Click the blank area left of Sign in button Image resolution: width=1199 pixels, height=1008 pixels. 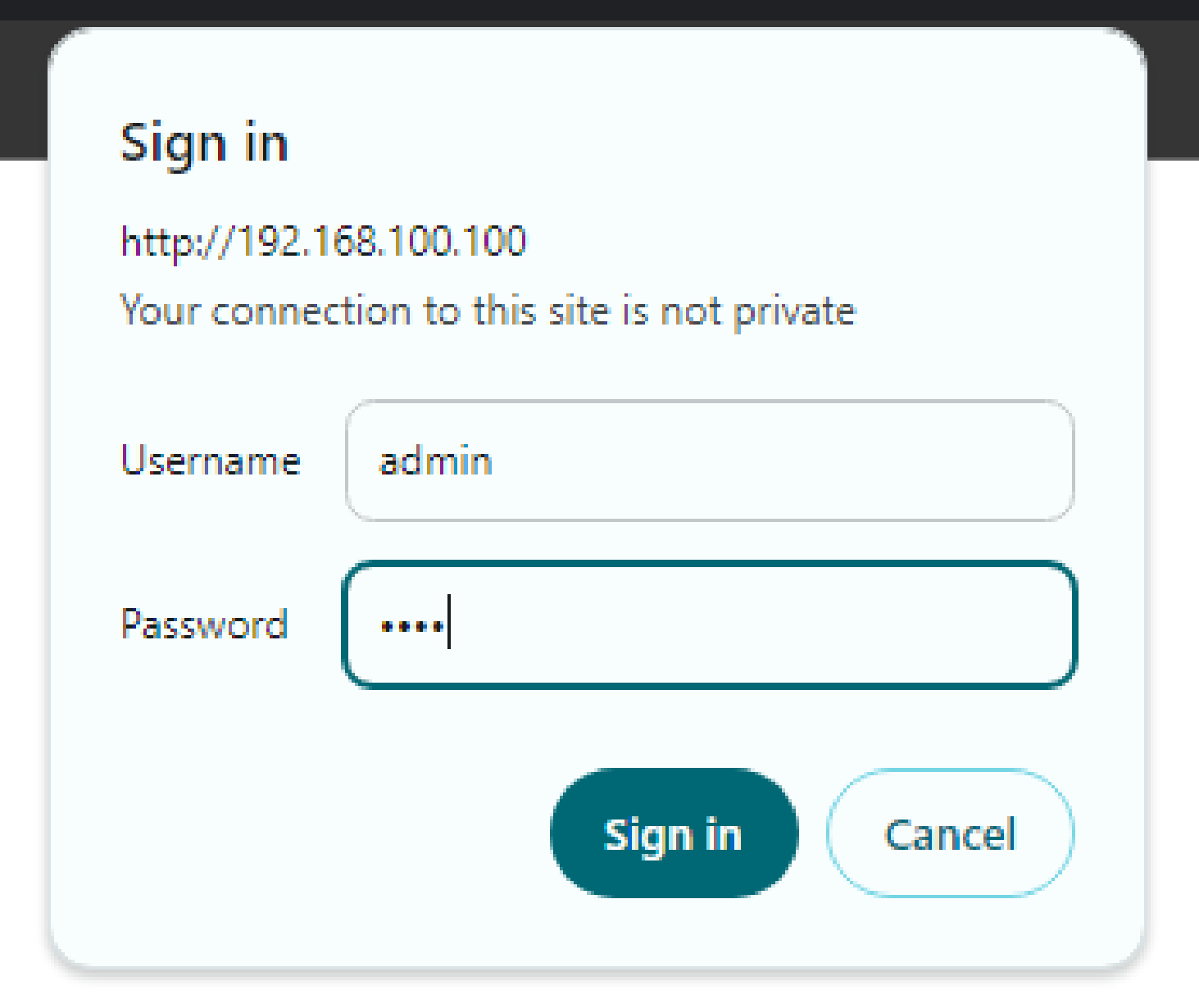click(x=328, y=833)
